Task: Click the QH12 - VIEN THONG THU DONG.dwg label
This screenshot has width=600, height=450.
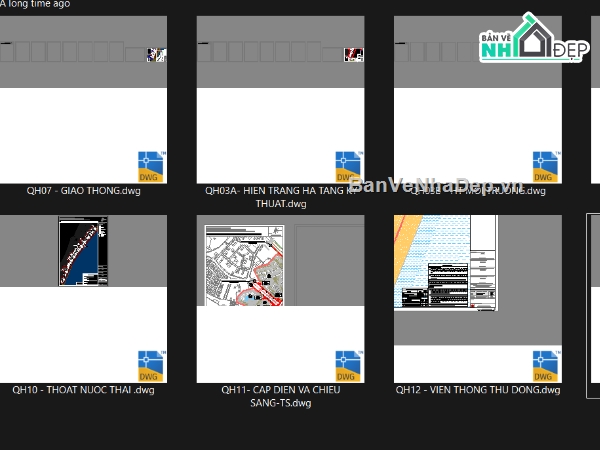Action: click(478, 390)
